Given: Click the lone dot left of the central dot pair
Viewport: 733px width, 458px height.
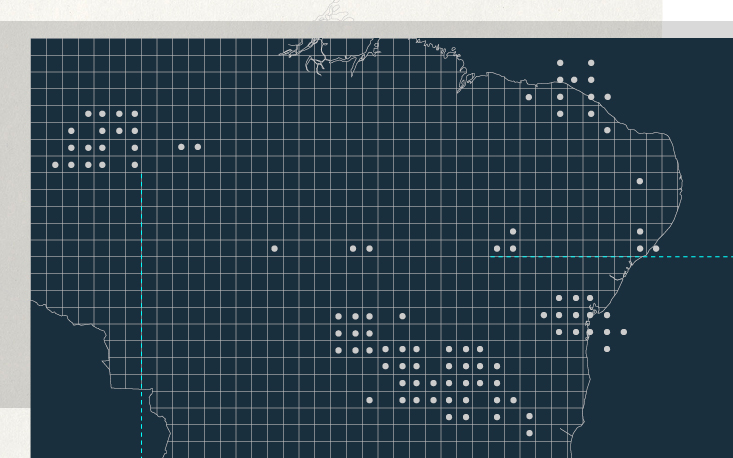Looking at the screenshot, I should [x=274, y=248].
